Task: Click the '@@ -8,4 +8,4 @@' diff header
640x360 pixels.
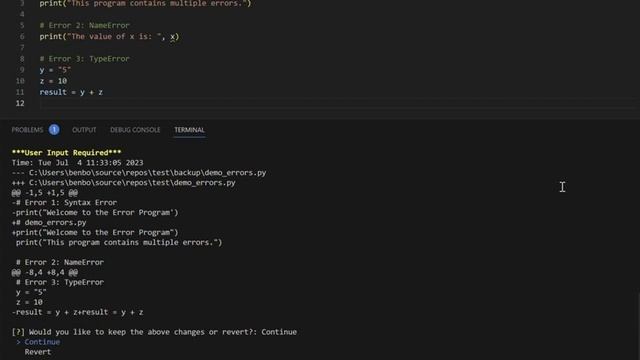Action: coord(44,272)
